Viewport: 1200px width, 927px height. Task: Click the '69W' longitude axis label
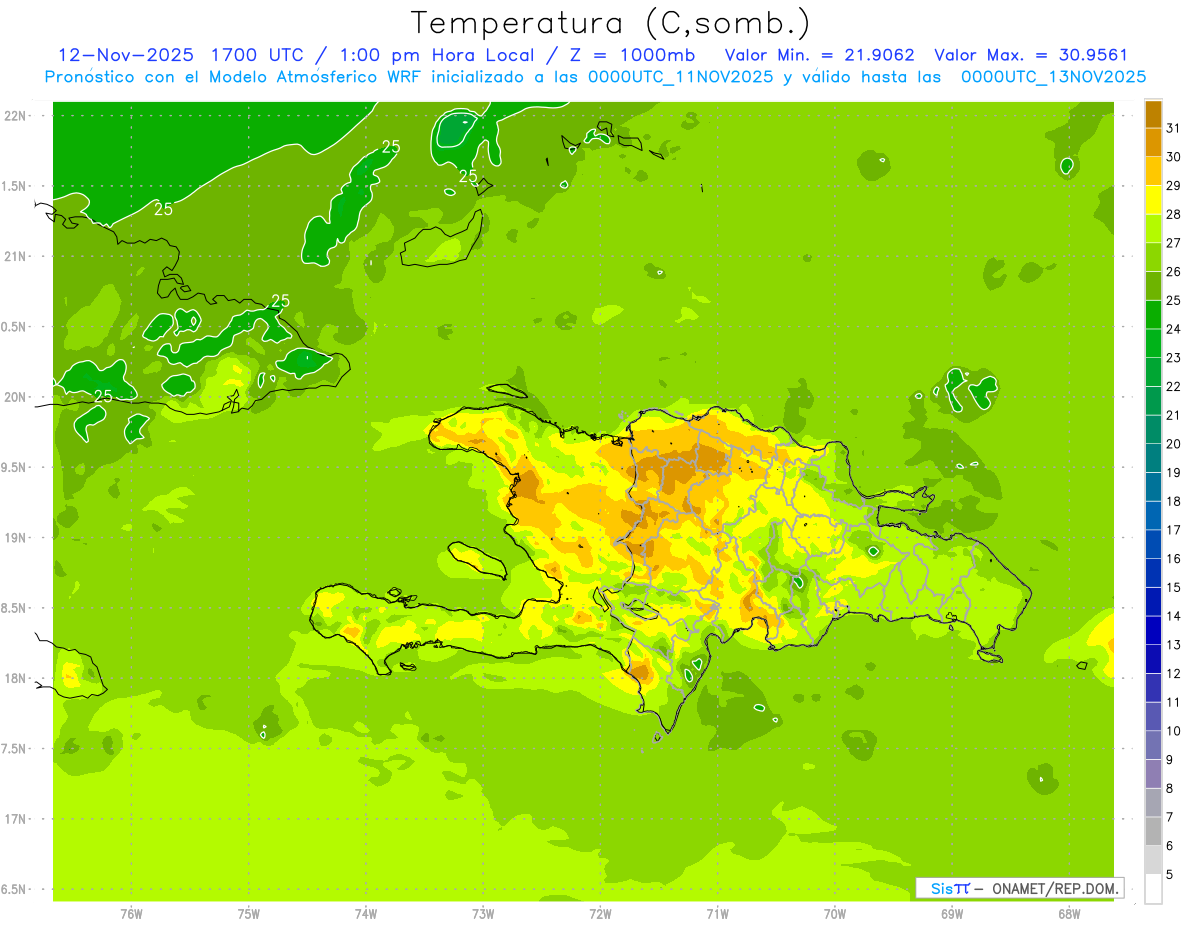(x=952, y=913)
